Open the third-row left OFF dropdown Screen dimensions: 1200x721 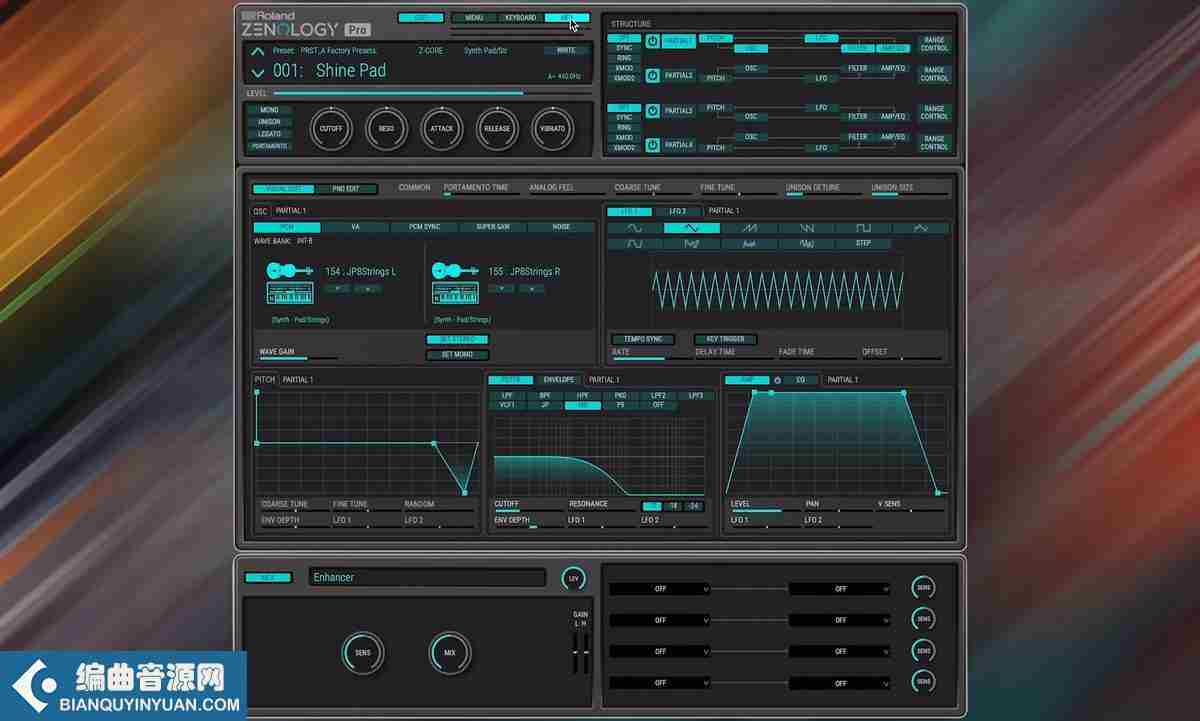(660, 651)
